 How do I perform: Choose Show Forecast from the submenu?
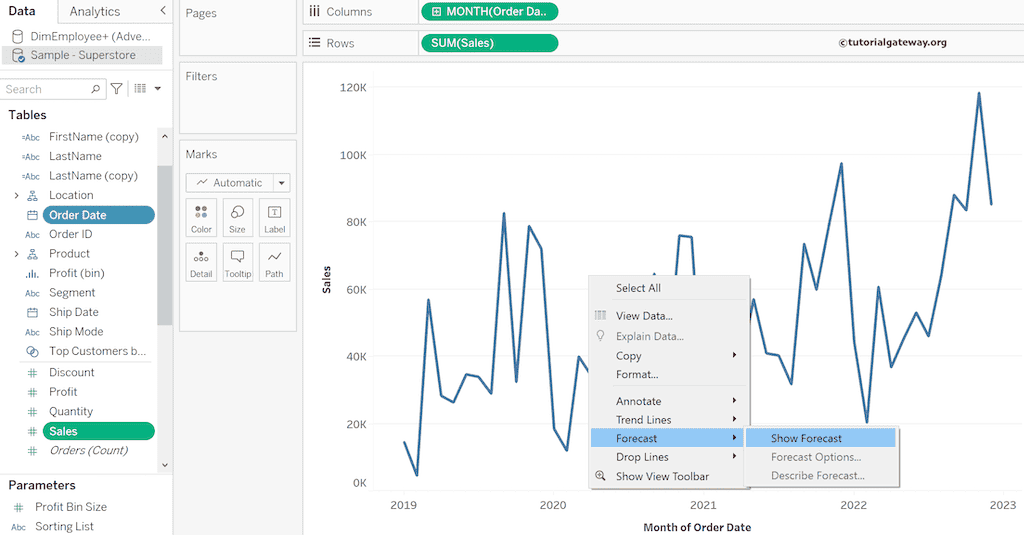point(806,438)
